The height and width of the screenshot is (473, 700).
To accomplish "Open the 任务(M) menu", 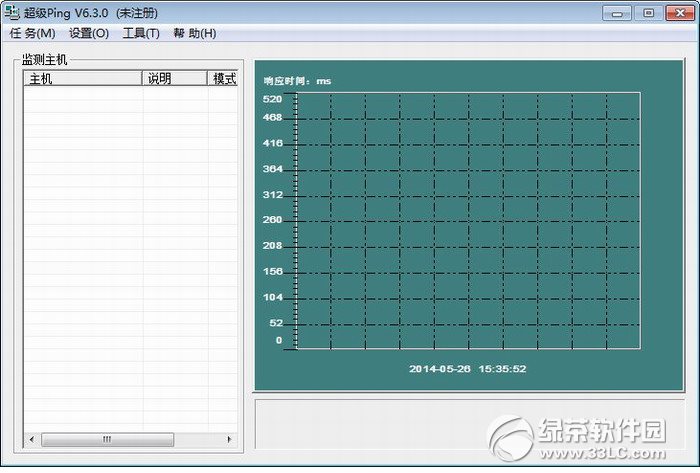I will click(32, 33).
